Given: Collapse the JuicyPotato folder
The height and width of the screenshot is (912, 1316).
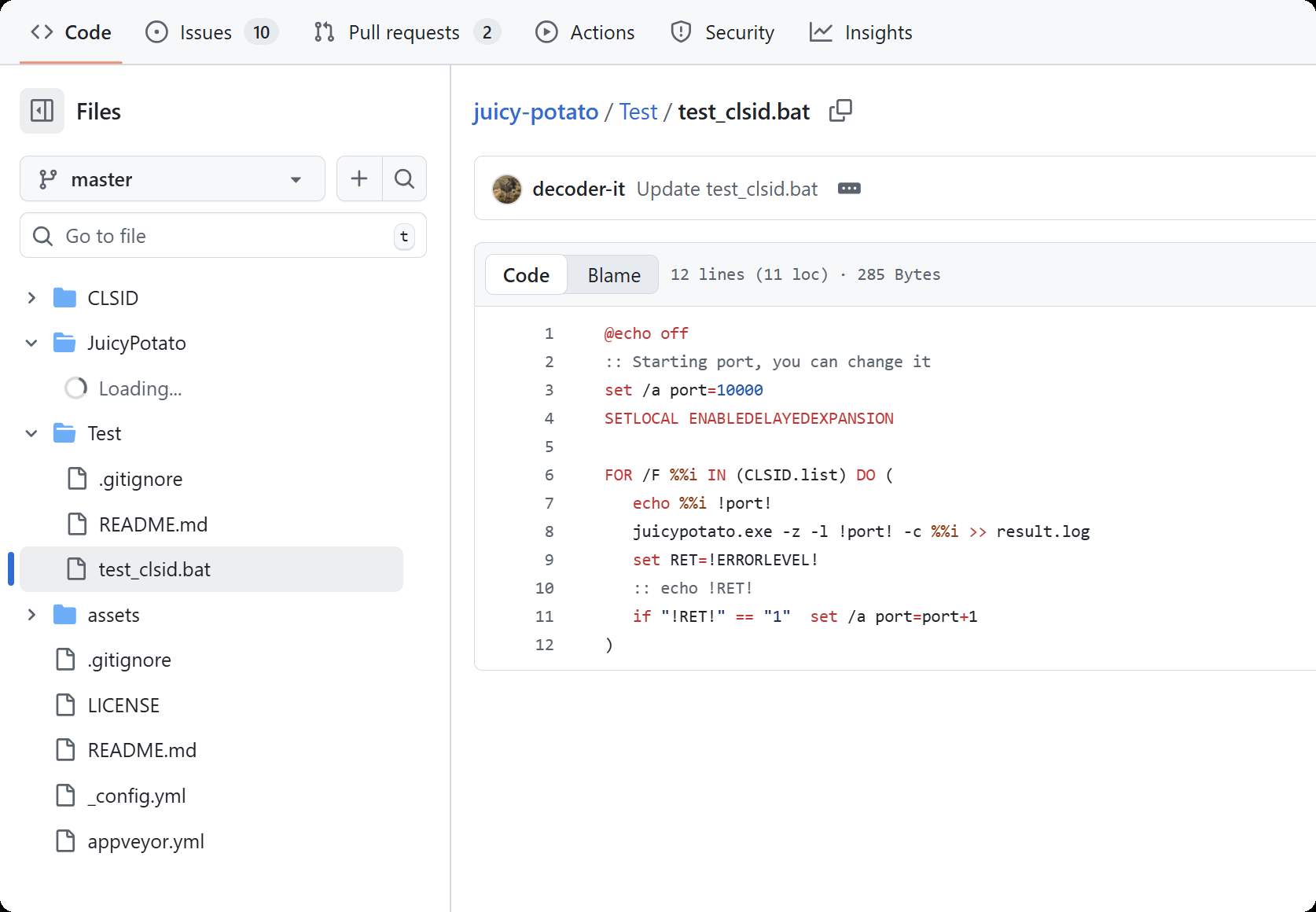Looking at the screenshot, I should [31, 343].
